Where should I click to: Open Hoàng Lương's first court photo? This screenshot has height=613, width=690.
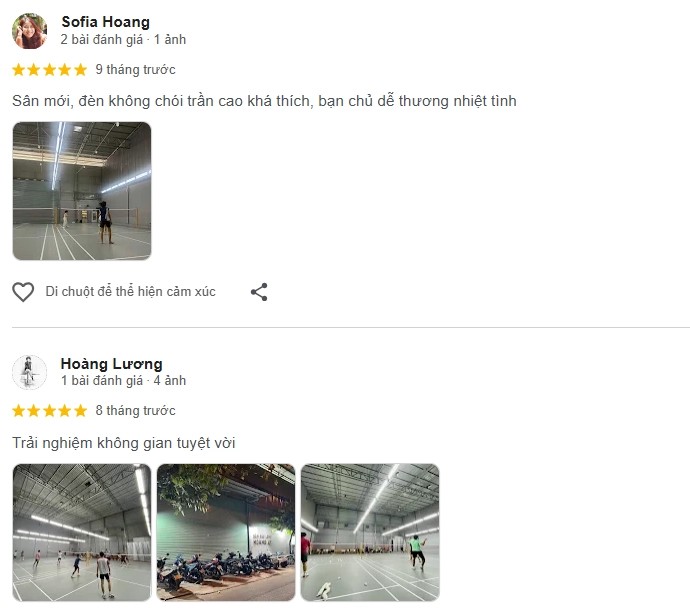(82, 532)
